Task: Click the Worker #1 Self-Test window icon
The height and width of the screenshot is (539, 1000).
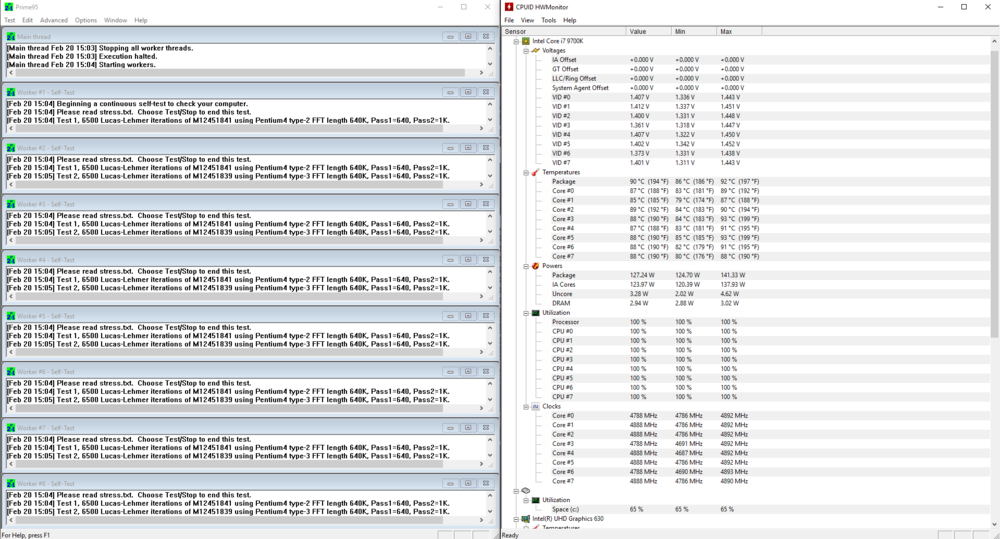Action: point(11,92)
